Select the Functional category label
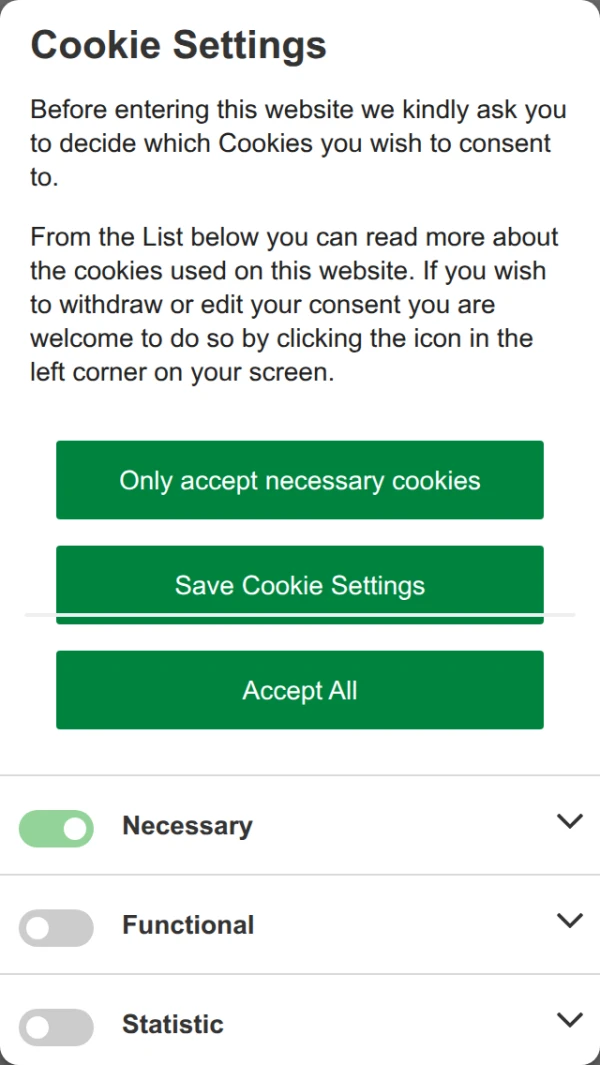600x1065 pixels. tap(188, 925)
